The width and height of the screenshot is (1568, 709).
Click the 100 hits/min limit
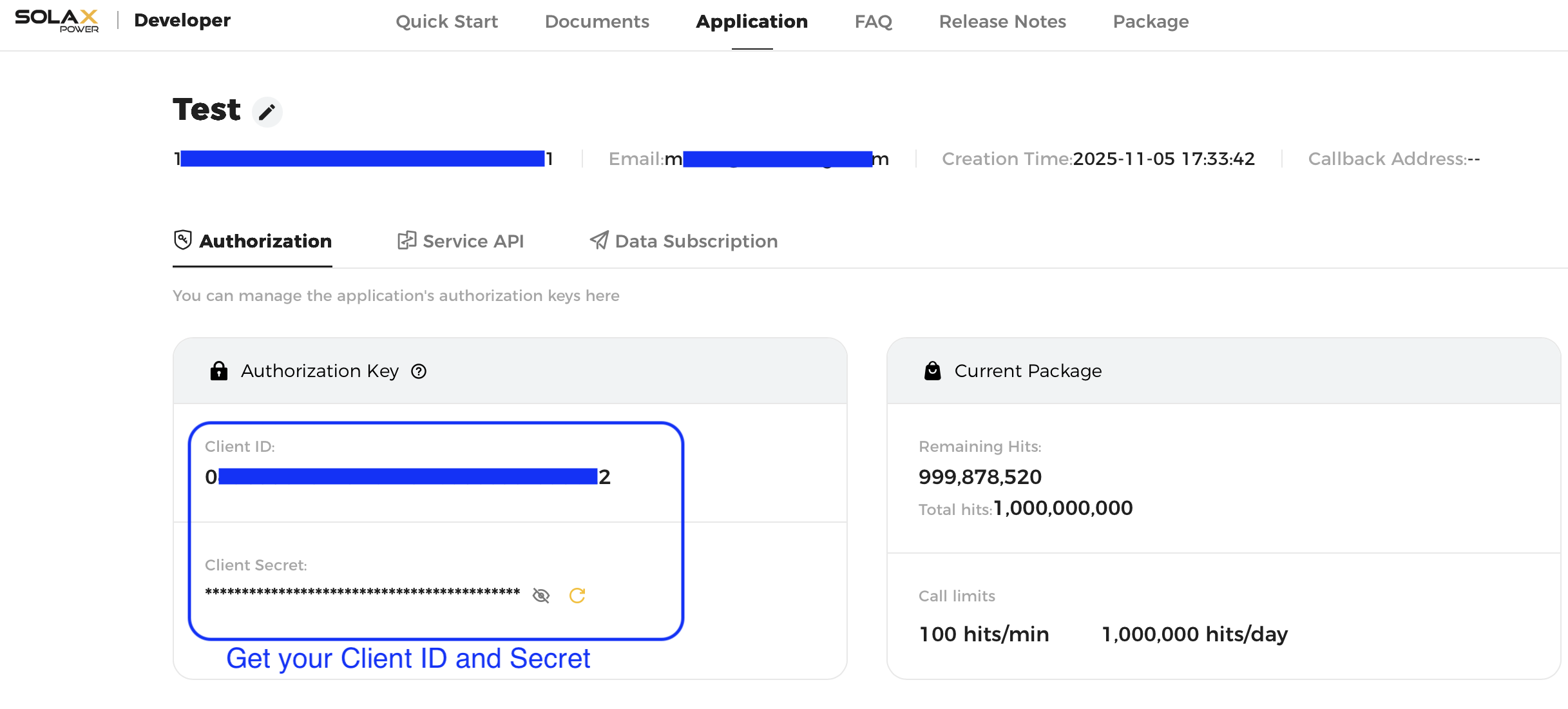(x=984, y=634)
